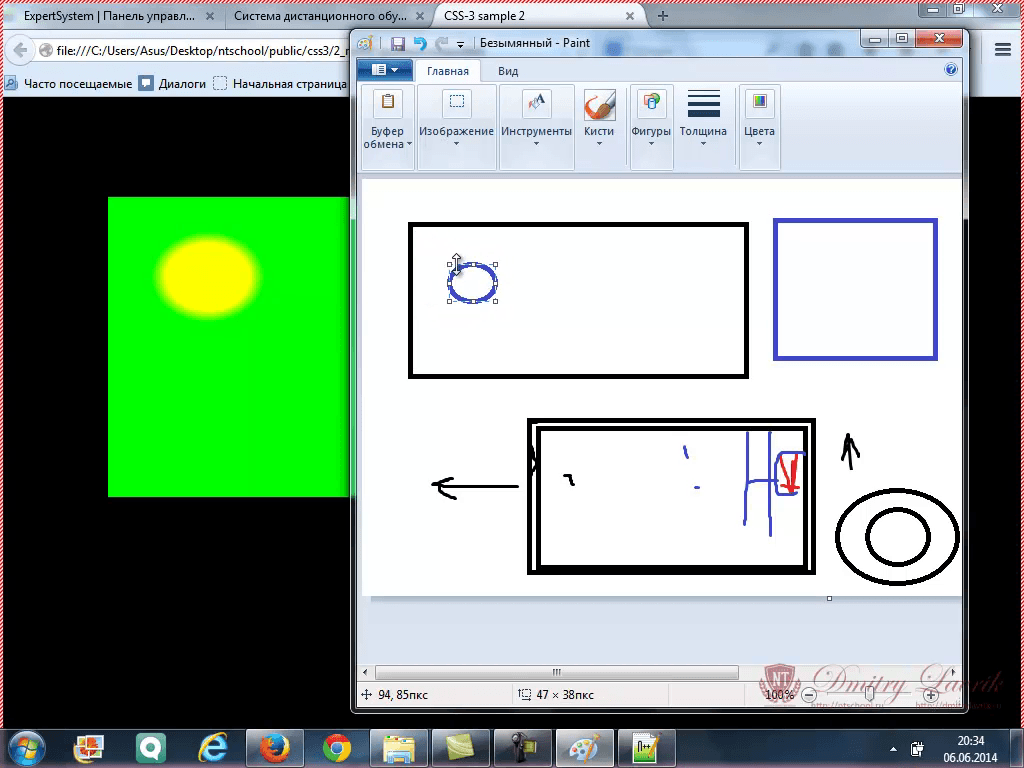Open the blue Paint file menu button
This screenshot has height=768, width=1024.
click(x=385, y=70)
